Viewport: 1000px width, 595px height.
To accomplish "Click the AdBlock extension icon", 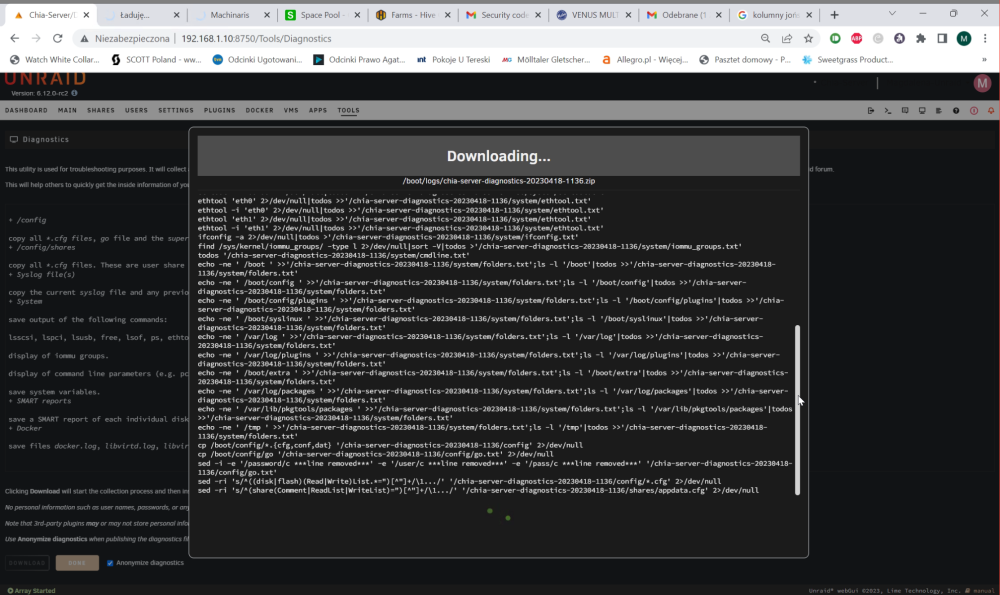I will [857, 38].
